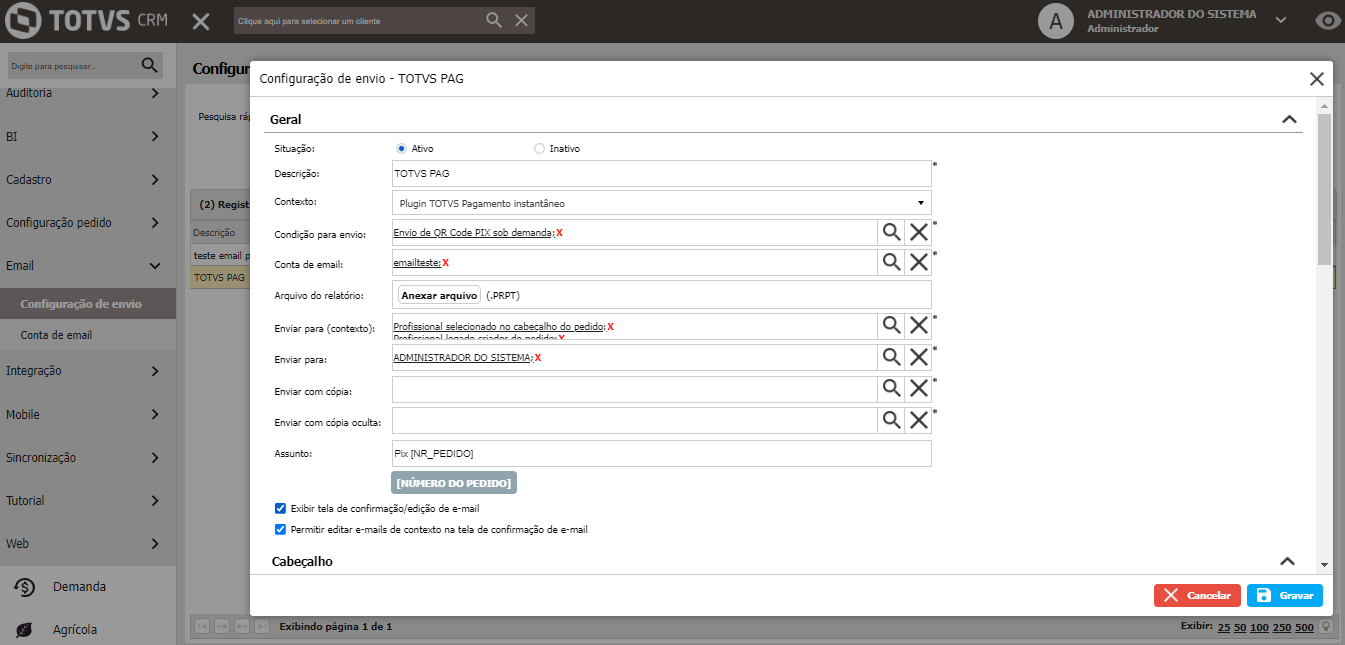Clear Conta de email field
This screenshot has width=1345, height=645.
918,262
